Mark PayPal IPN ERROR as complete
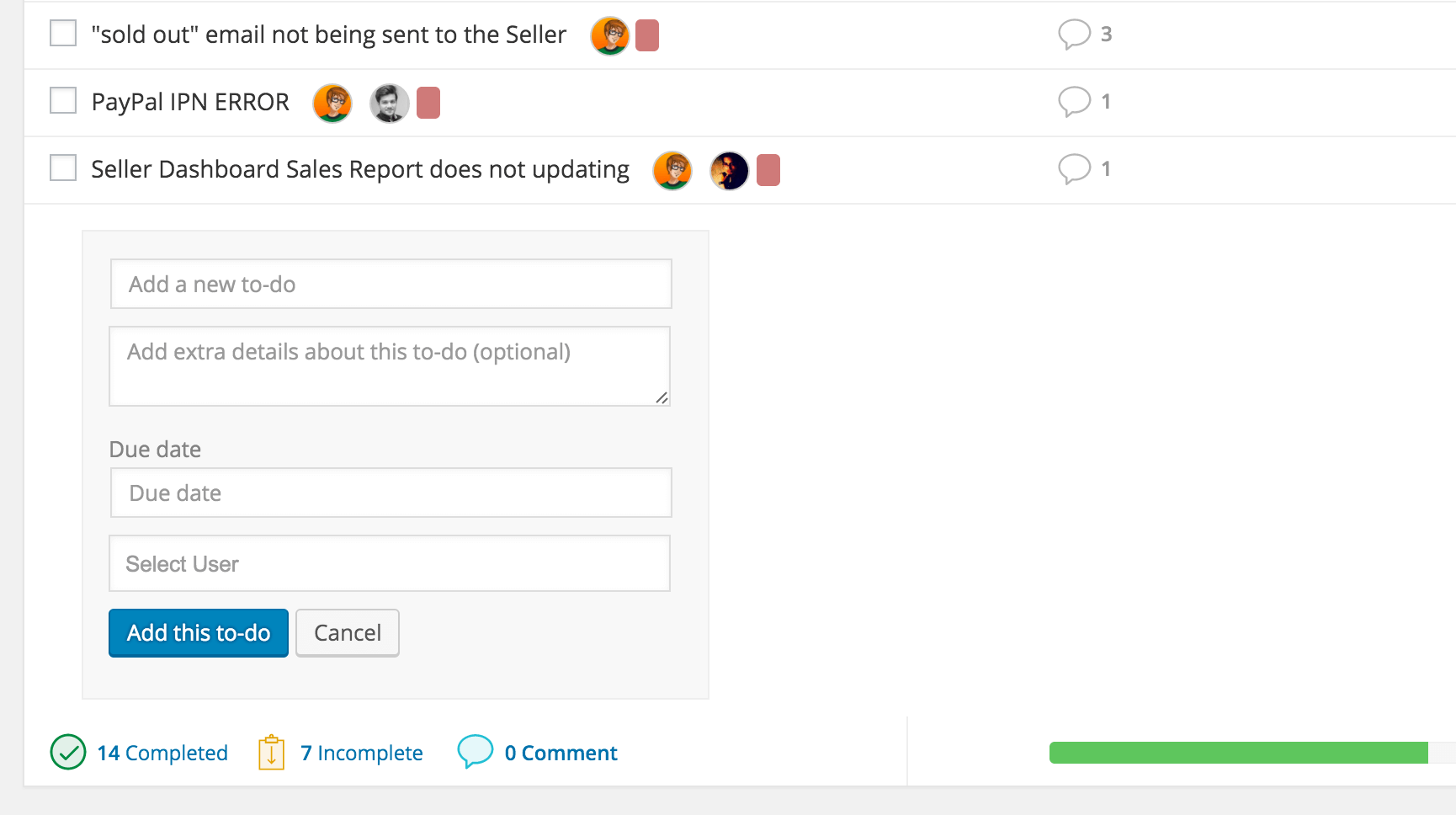The image size is (1456, 815). [x=63, y=101]
